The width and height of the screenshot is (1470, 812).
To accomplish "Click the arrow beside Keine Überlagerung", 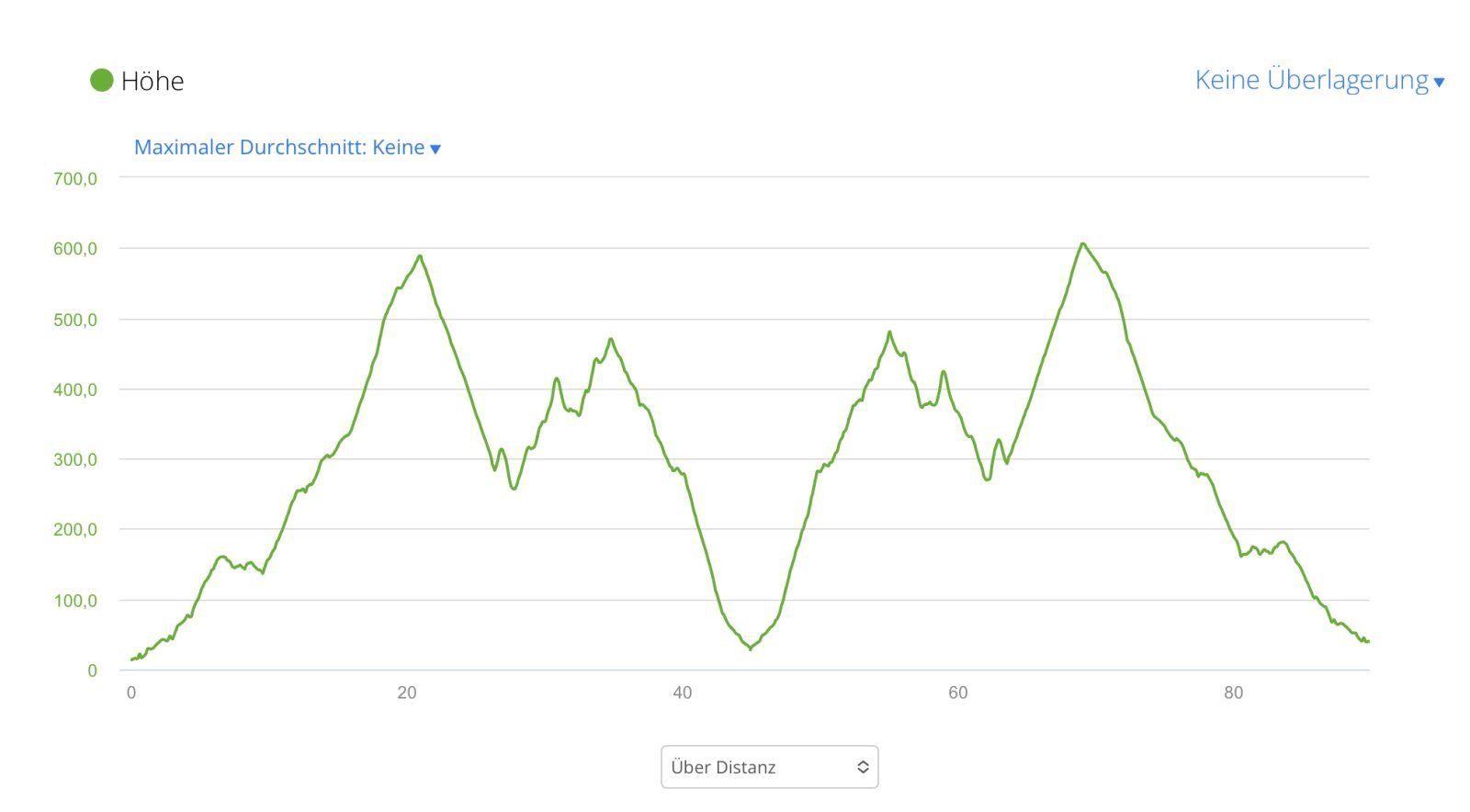I will (x=1439, y=83).
